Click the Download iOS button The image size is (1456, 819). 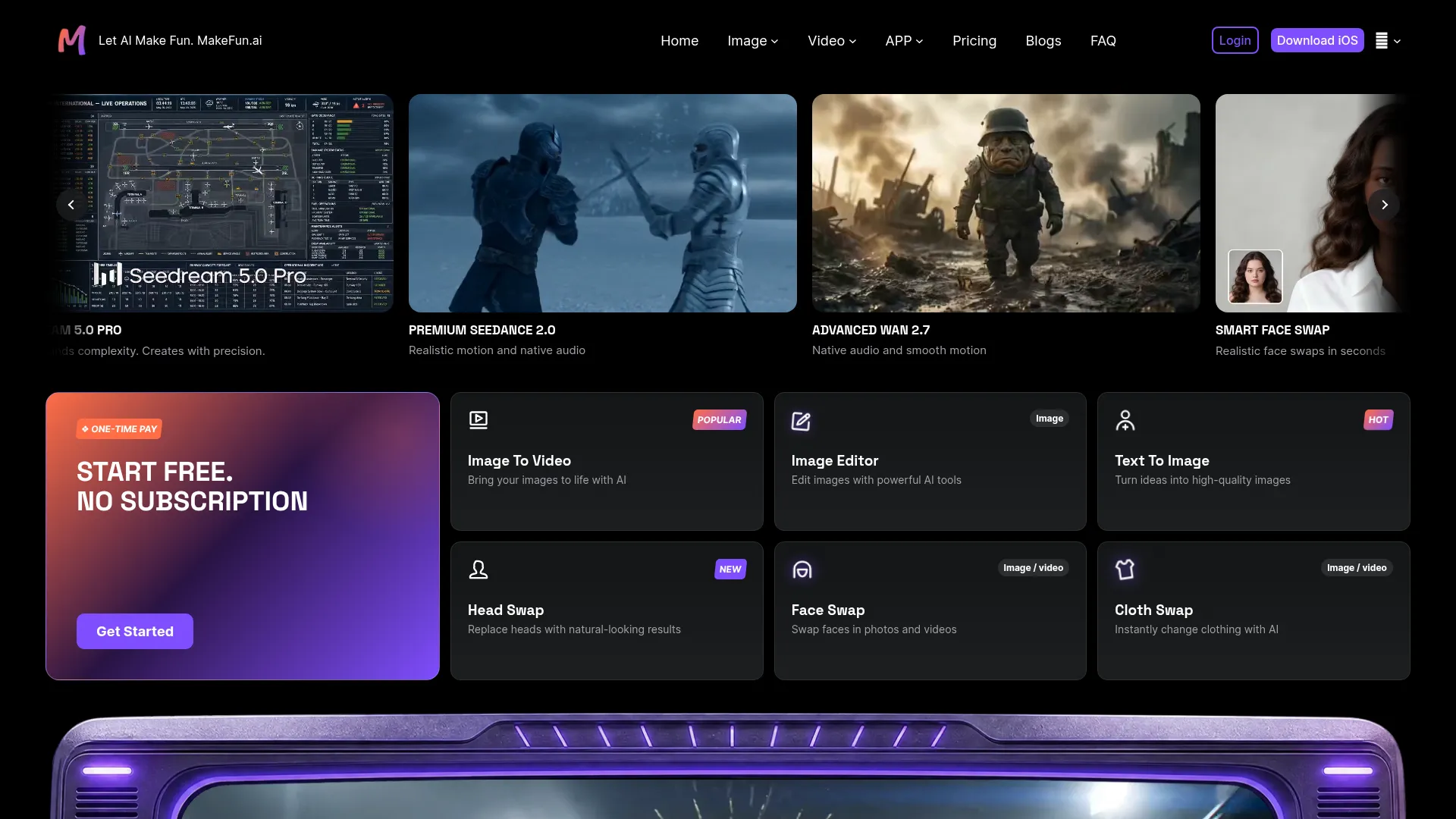[x=1317, y=40]
